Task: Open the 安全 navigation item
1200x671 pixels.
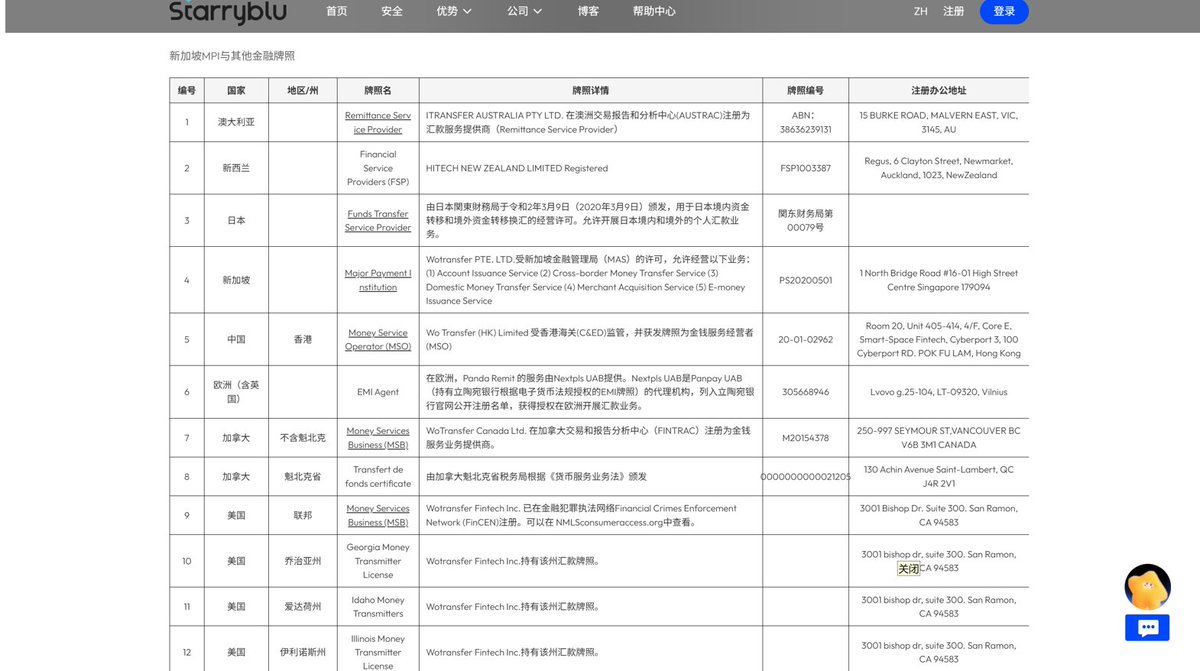Action: pos(392,11)
